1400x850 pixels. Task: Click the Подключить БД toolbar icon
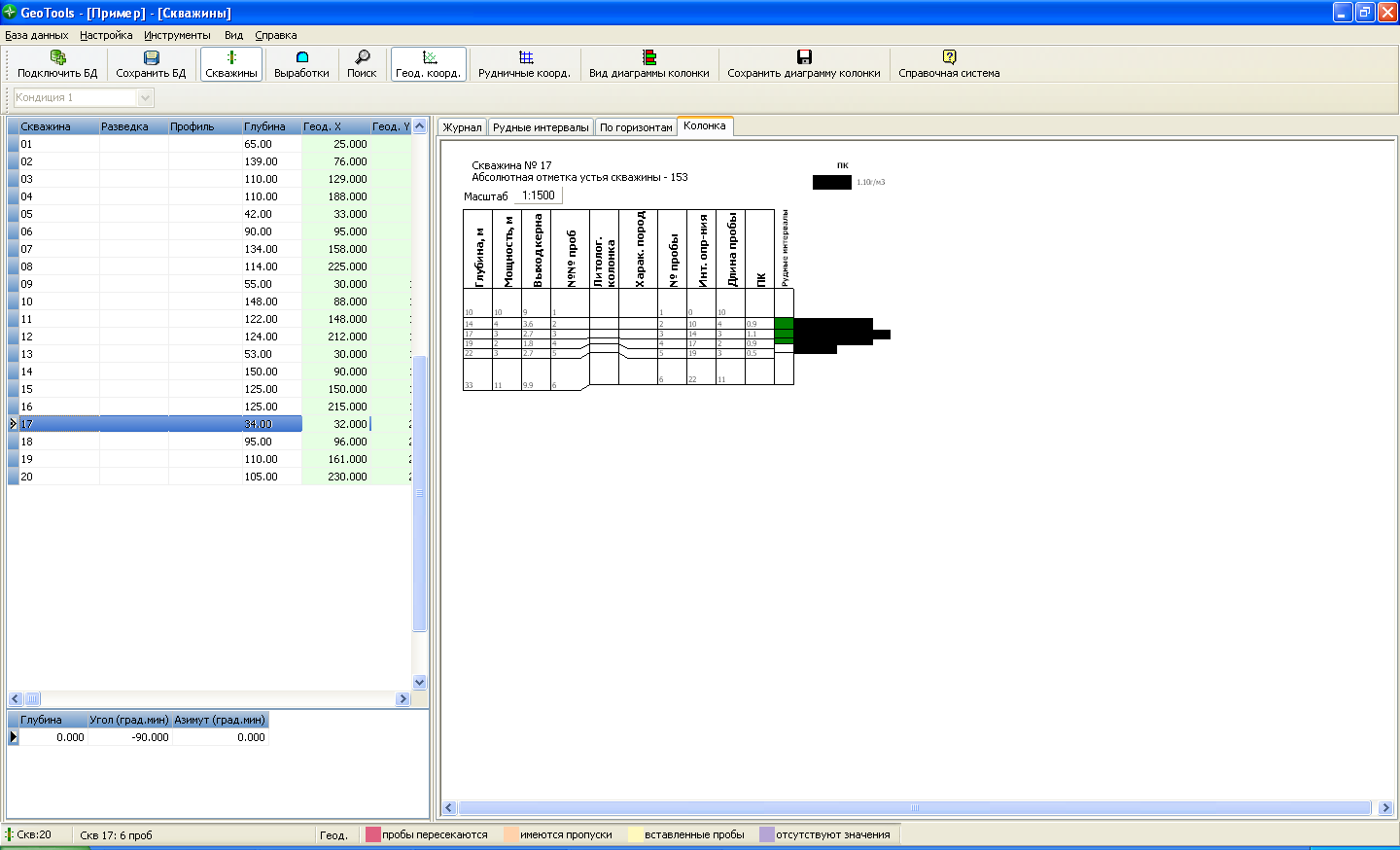point(57,58)
